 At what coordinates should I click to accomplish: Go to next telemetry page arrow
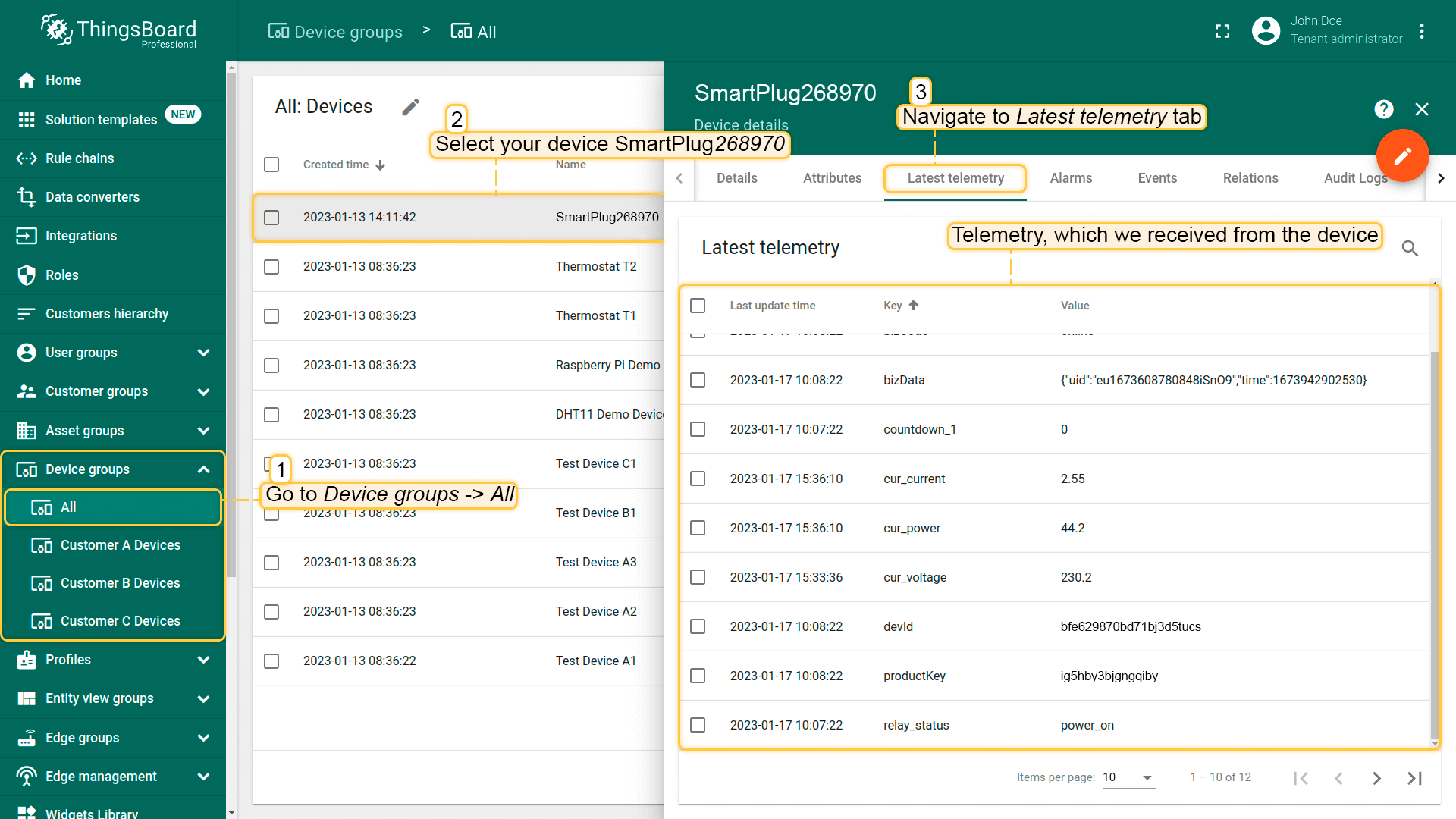tap(1376, 778)
